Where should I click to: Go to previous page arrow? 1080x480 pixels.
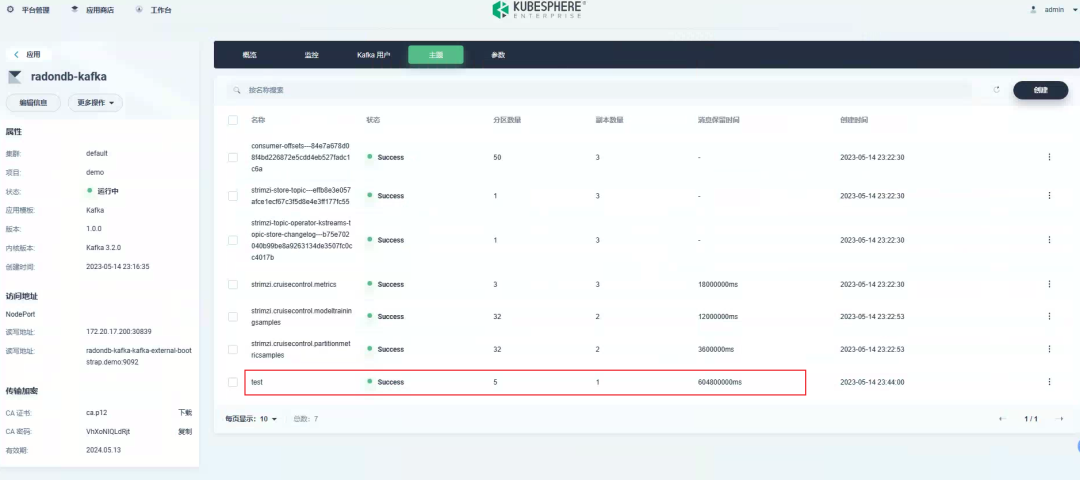click(1002, 419)
